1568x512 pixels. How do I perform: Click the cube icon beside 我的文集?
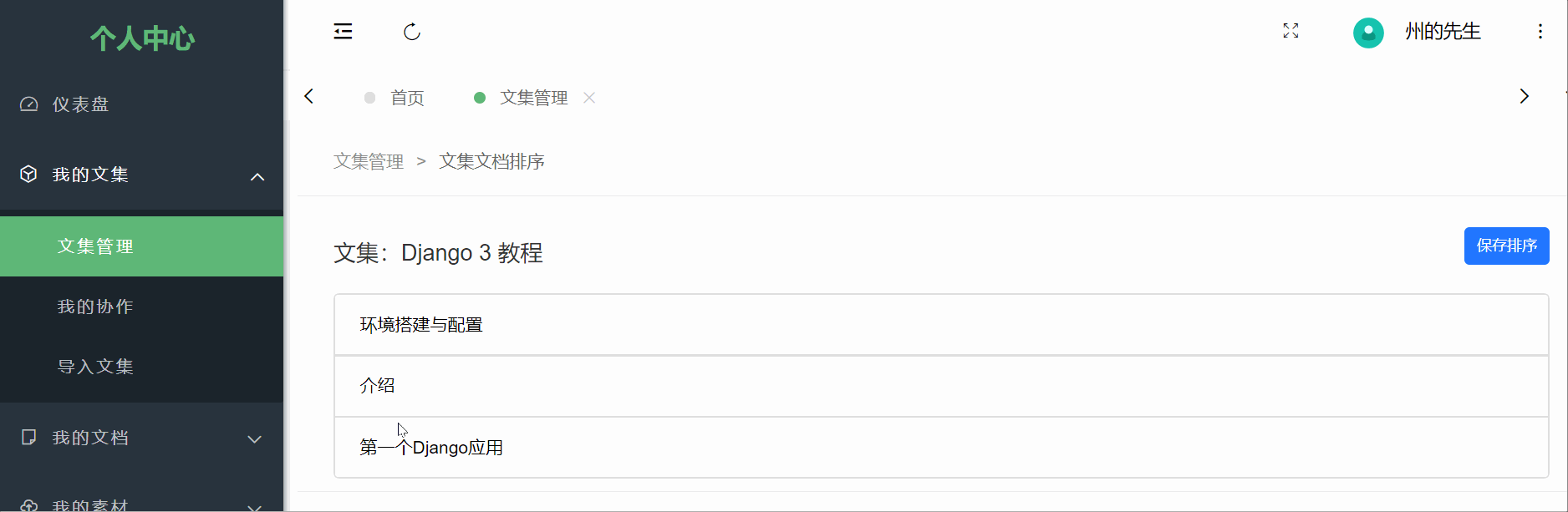tap(28, 174)
